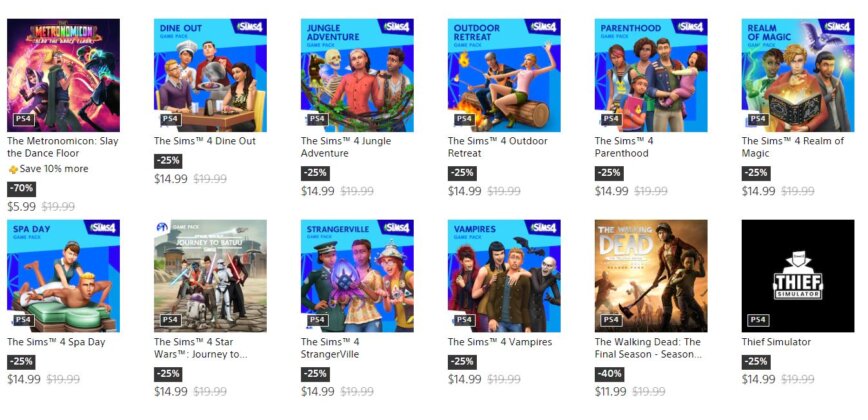View the Vampires game pack cover

pyautogui.click(x=504, y=276)
